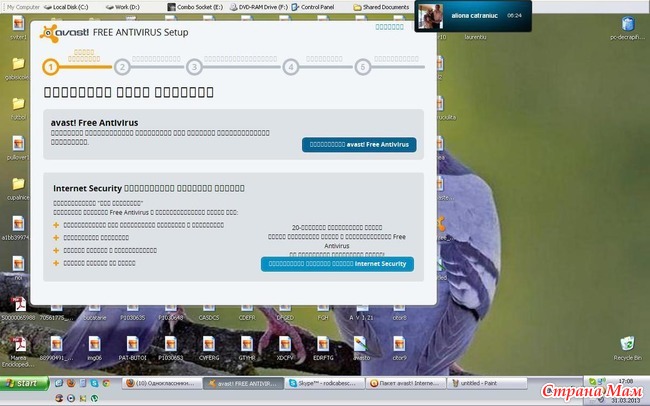Click the blue Internet Security trial button
This screenshot has width=650, height=406.
(x=337, y=264)
